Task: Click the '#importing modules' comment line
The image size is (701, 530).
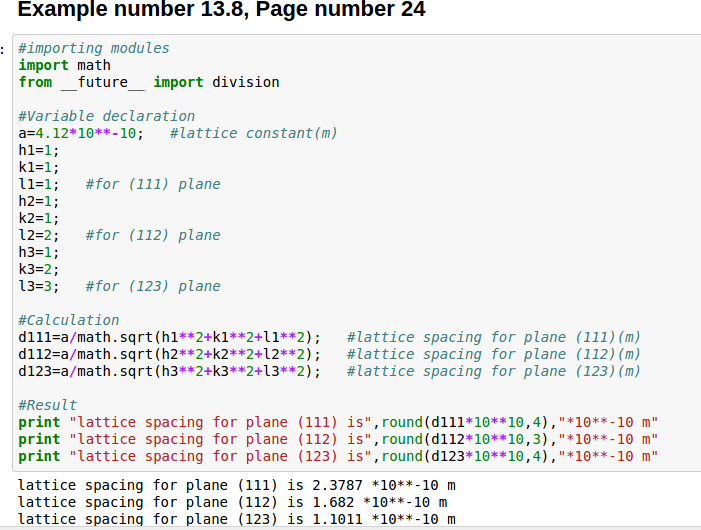Action: click(x=94, y=48)
